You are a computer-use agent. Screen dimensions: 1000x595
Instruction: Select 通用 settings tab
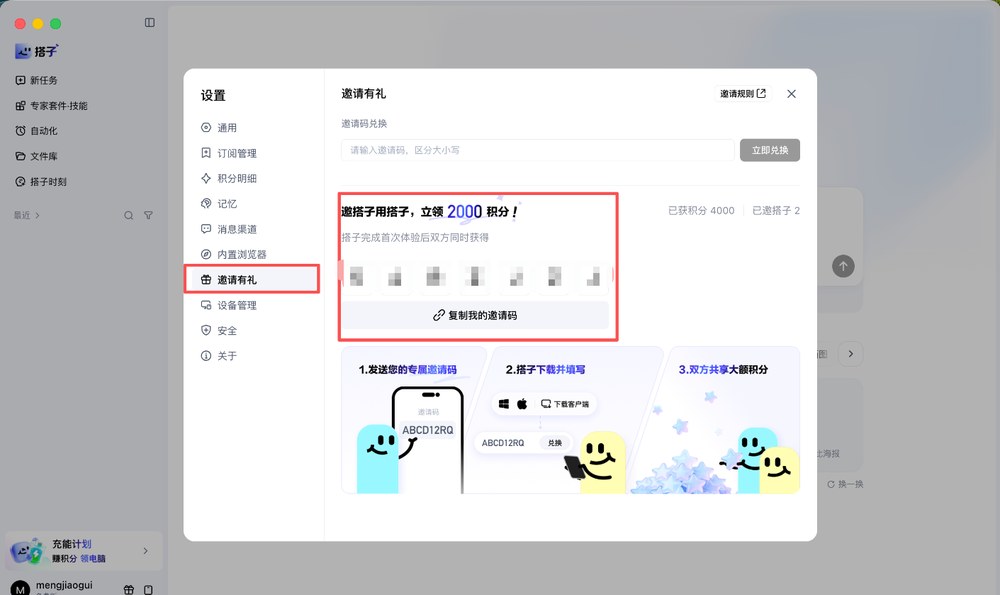point(252,128)
